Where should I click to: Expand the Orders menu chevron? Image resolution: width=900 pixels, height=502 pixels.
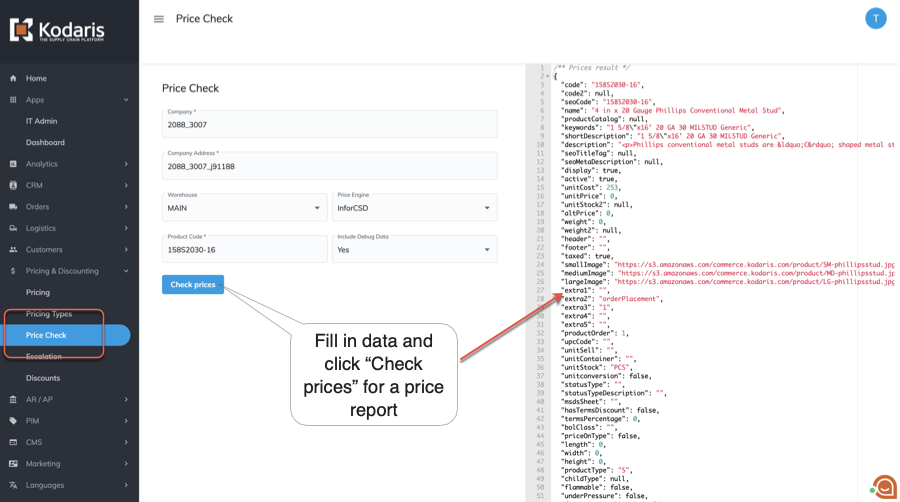pos(126,207)
